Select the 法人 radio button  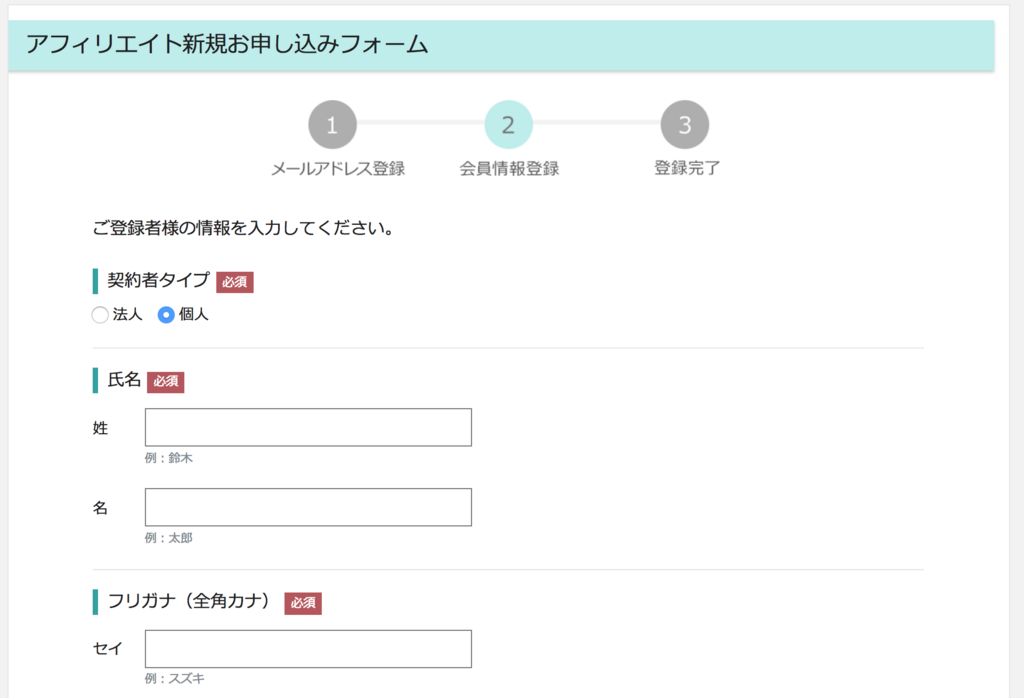tap(100, 315)
